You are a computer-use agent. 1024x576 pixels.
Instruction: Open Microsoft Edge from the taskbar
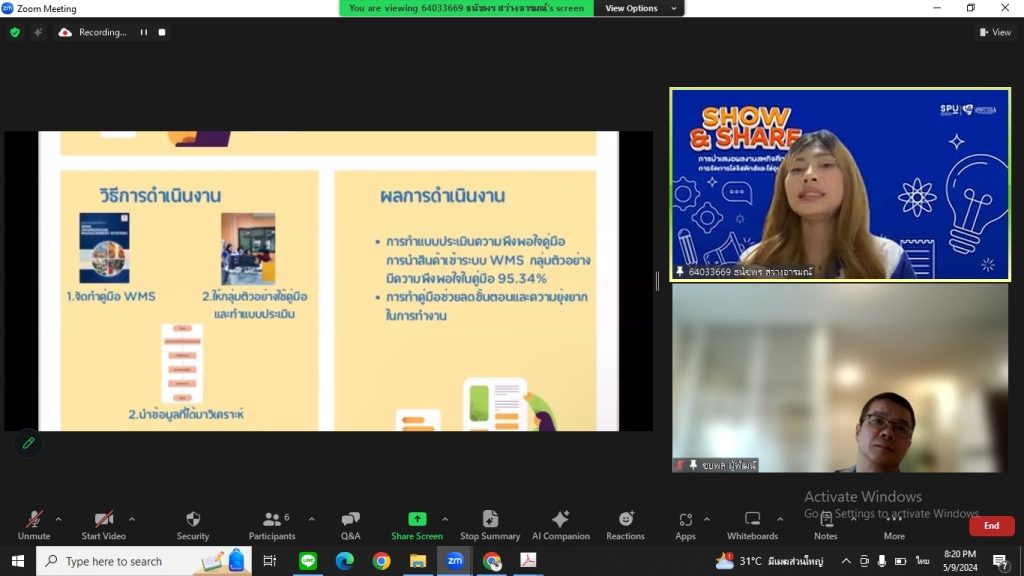(x=345, y=561)
